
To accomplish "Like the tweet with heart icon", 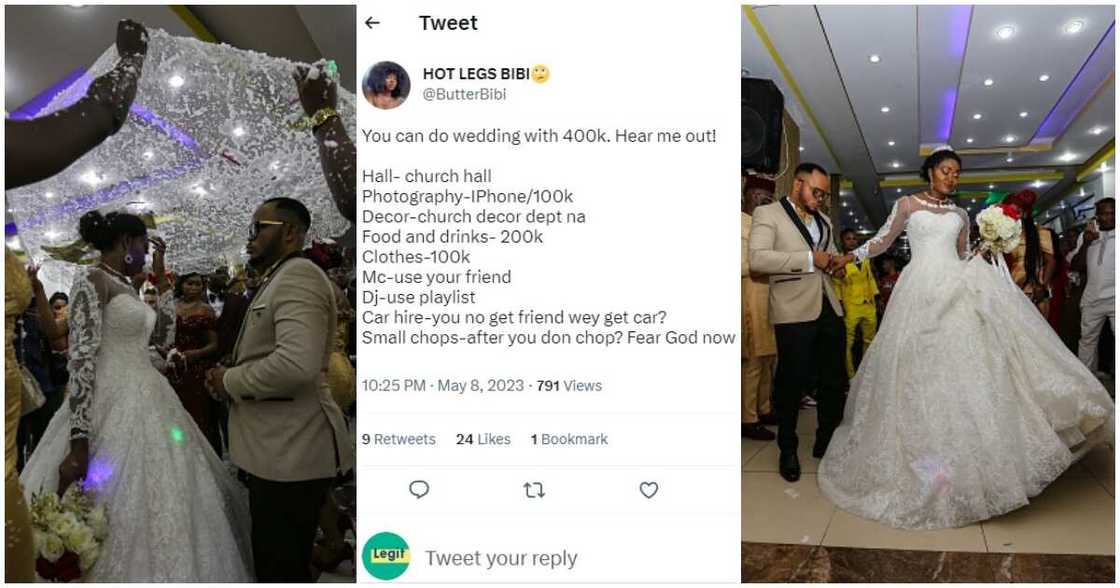I will 649,490.
